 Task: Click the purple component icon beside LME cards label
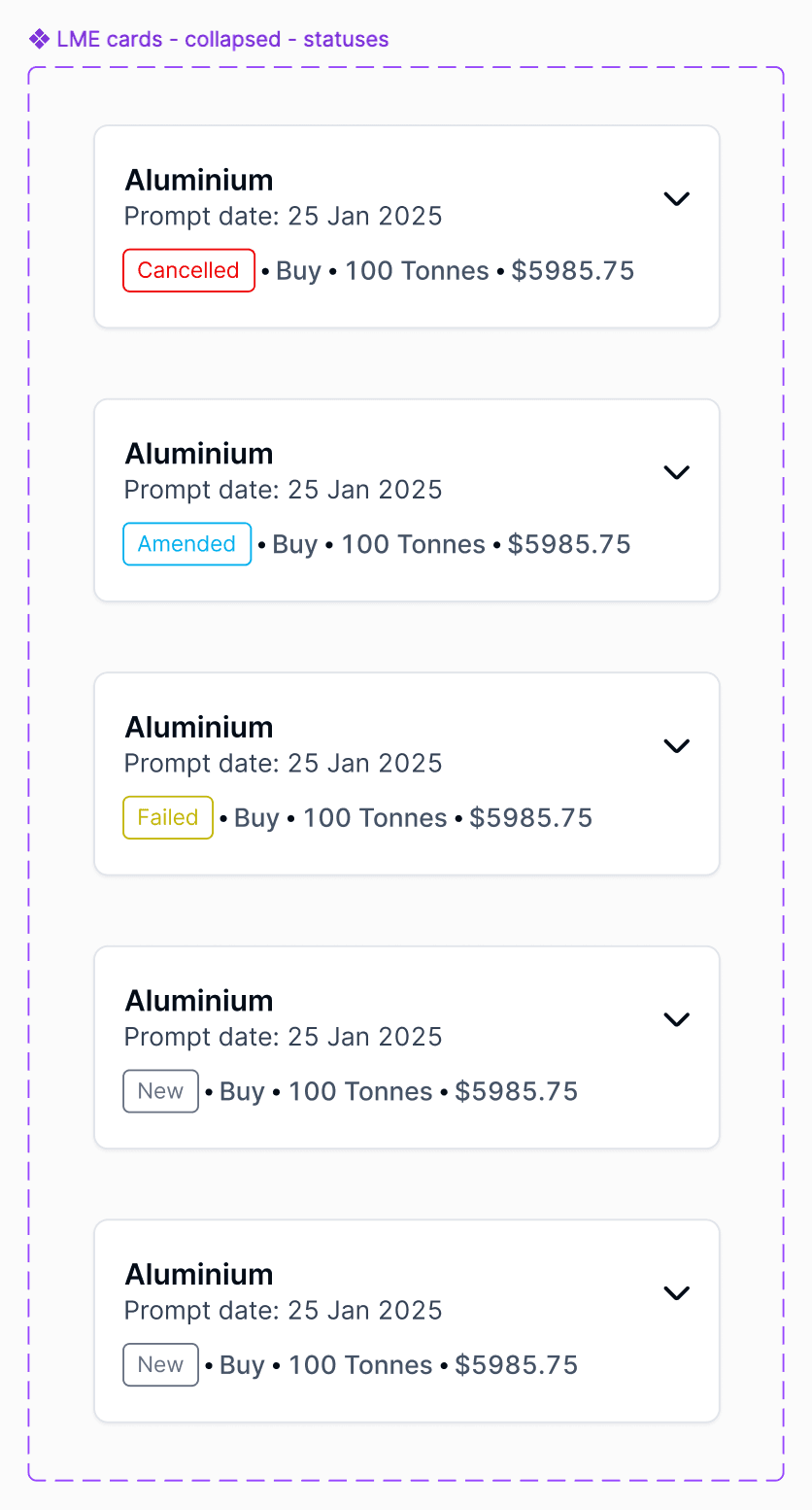pyautogui.click(x=39, y=39)
